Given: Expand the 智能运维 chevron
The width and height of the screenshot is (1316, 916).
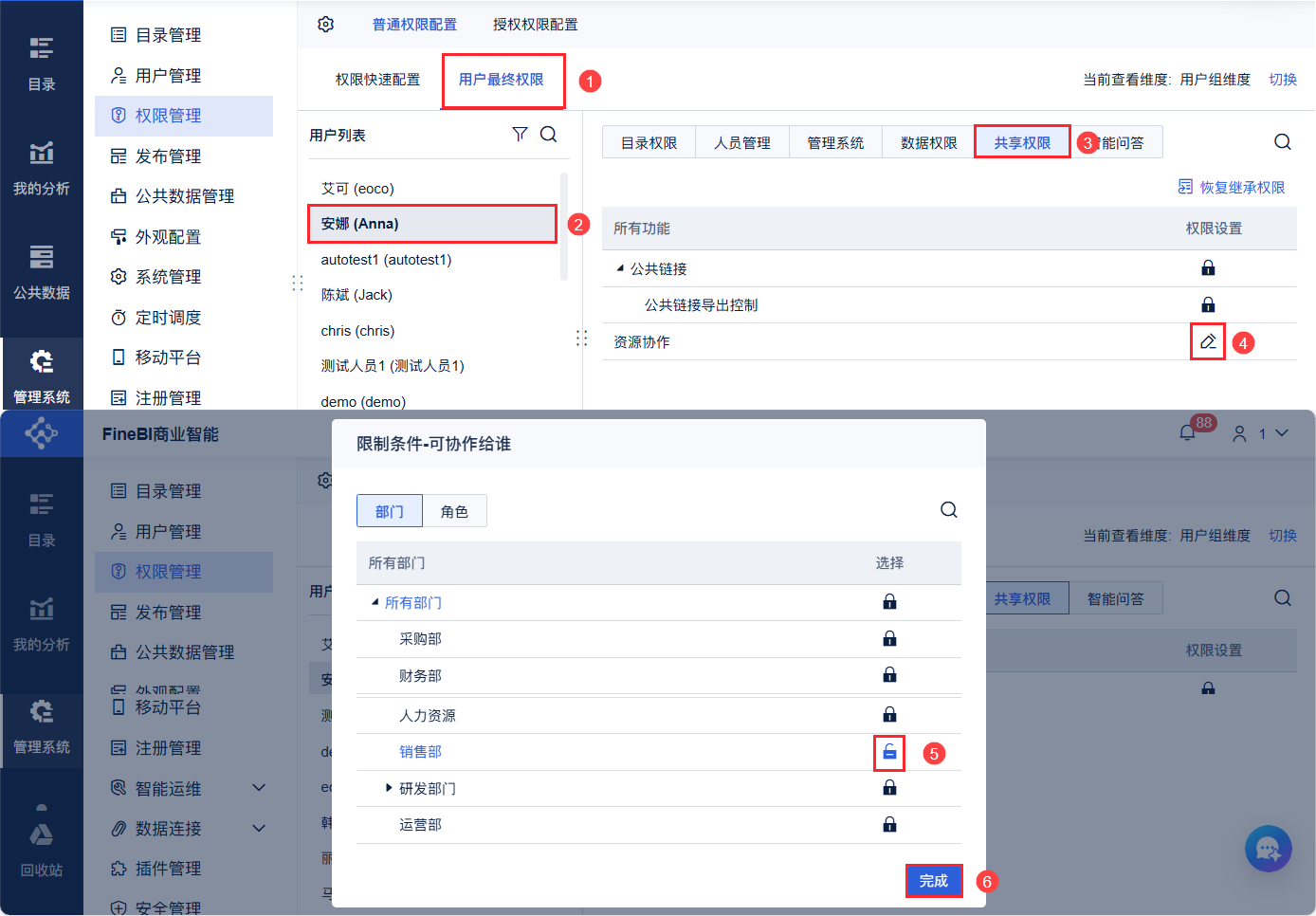Looking at the screenshot, I should 259,788.
